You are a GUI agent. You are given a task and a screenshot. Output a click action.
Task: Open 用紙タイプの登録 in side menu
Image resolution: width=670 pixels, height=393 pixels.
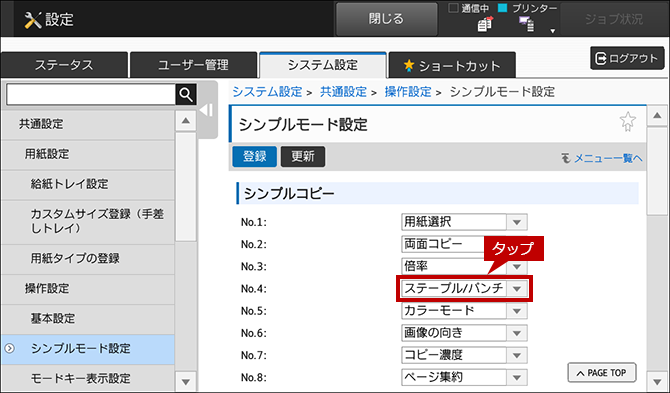88,258
